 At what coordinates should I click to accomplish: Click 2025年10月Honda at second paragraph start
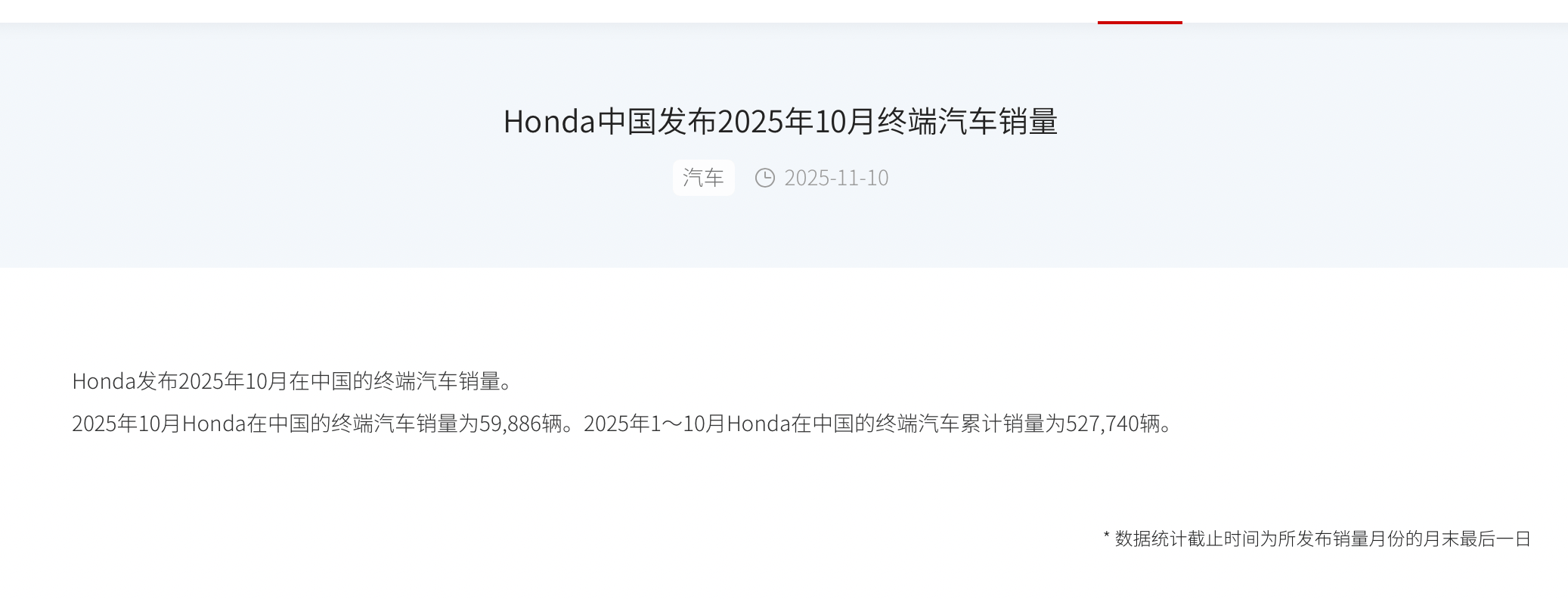click(159, 424)
